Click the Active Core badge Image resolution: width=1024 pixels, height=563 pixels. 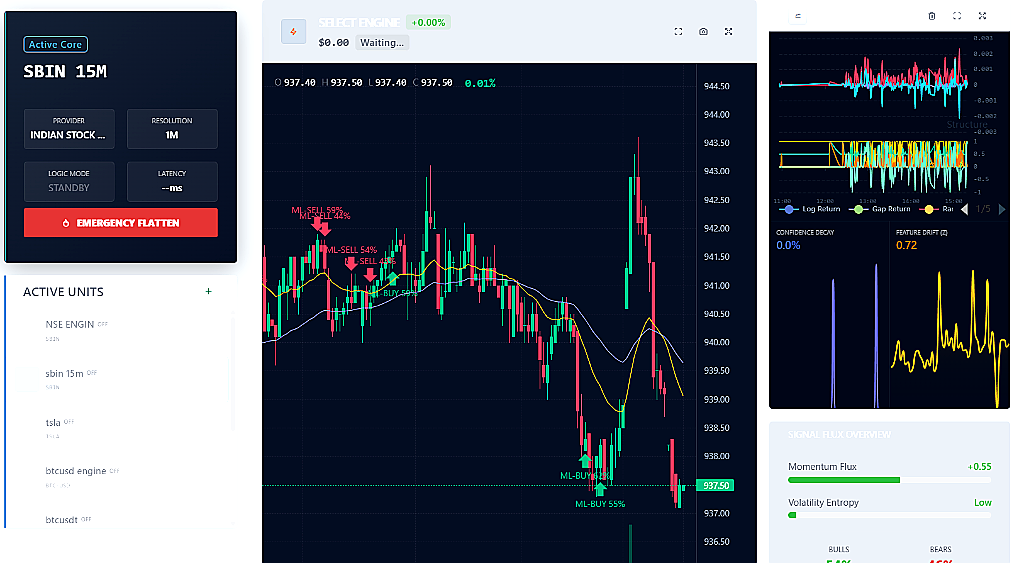pos(56,44)
